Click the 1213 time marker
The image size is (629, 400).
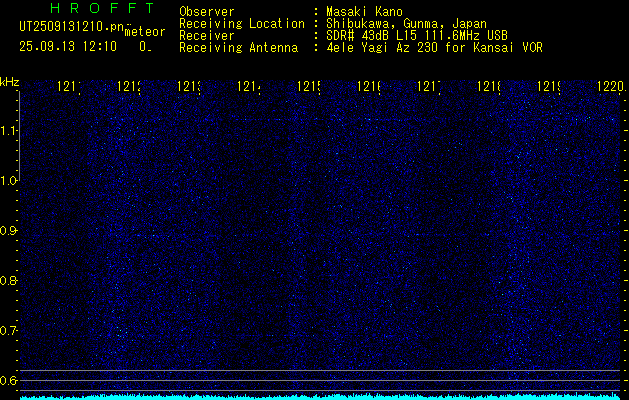[x=189, y=86]
